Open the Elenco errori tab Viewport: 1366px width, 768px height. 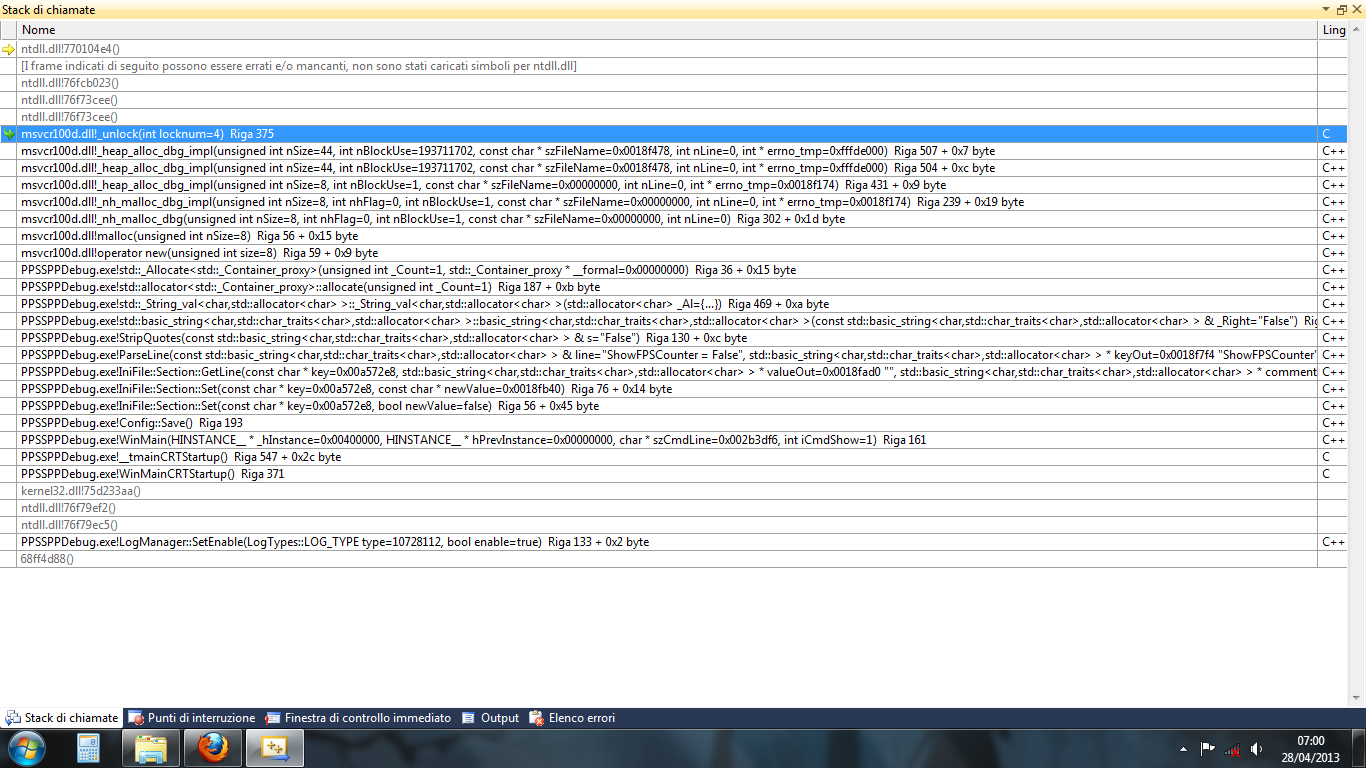[x=572, y=718]
